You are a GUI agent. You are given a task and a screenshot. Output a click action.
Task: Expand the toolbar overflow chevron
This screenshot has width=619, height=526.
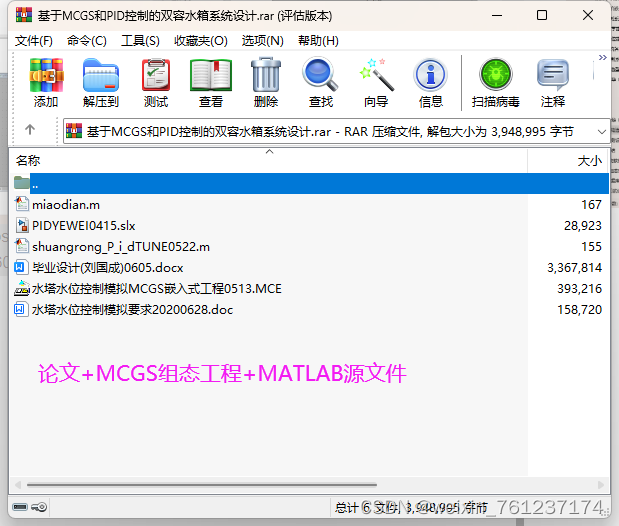(602, 58)
